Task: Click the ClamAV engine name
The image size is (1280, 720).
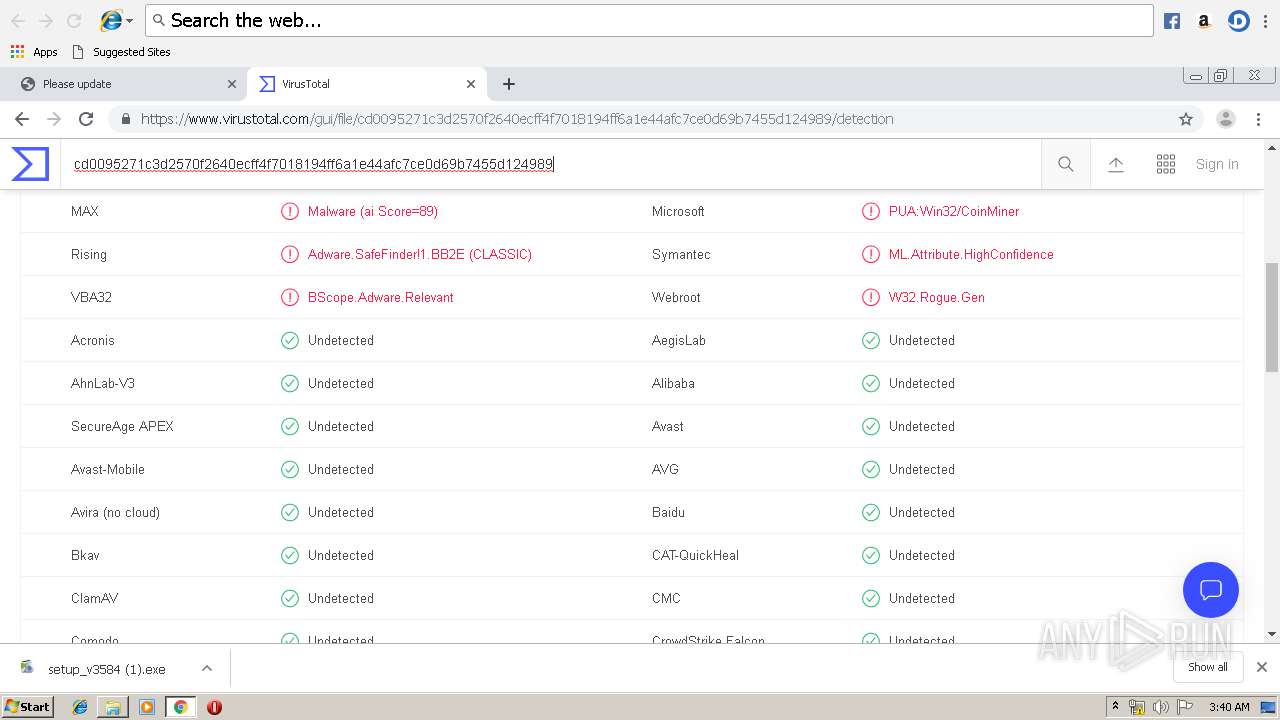Action: 94,598
